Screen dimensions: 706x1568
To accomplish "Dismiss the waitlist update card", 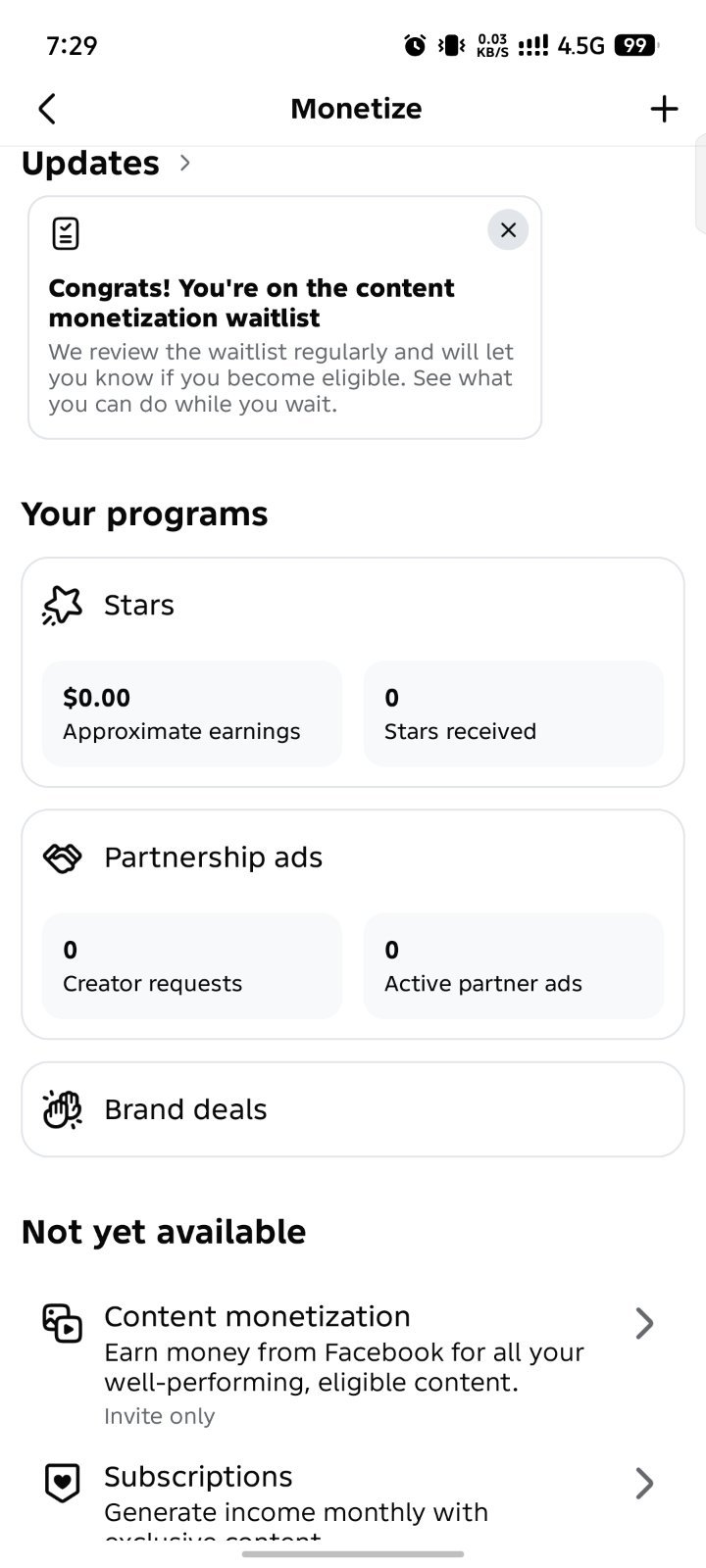I will [x=508, y=230].
